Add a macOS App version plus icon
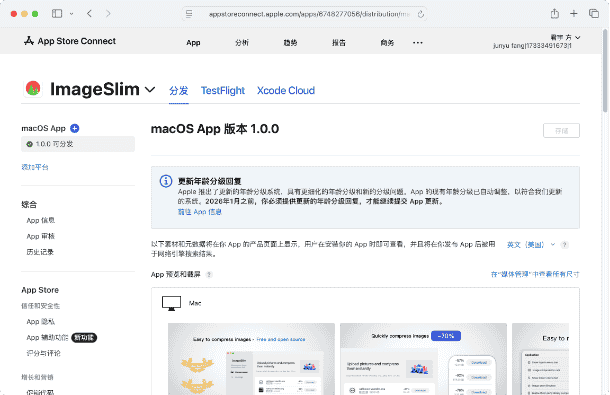Image resolution: width=610 pixels, height=395 pixels. click(75, 128)
